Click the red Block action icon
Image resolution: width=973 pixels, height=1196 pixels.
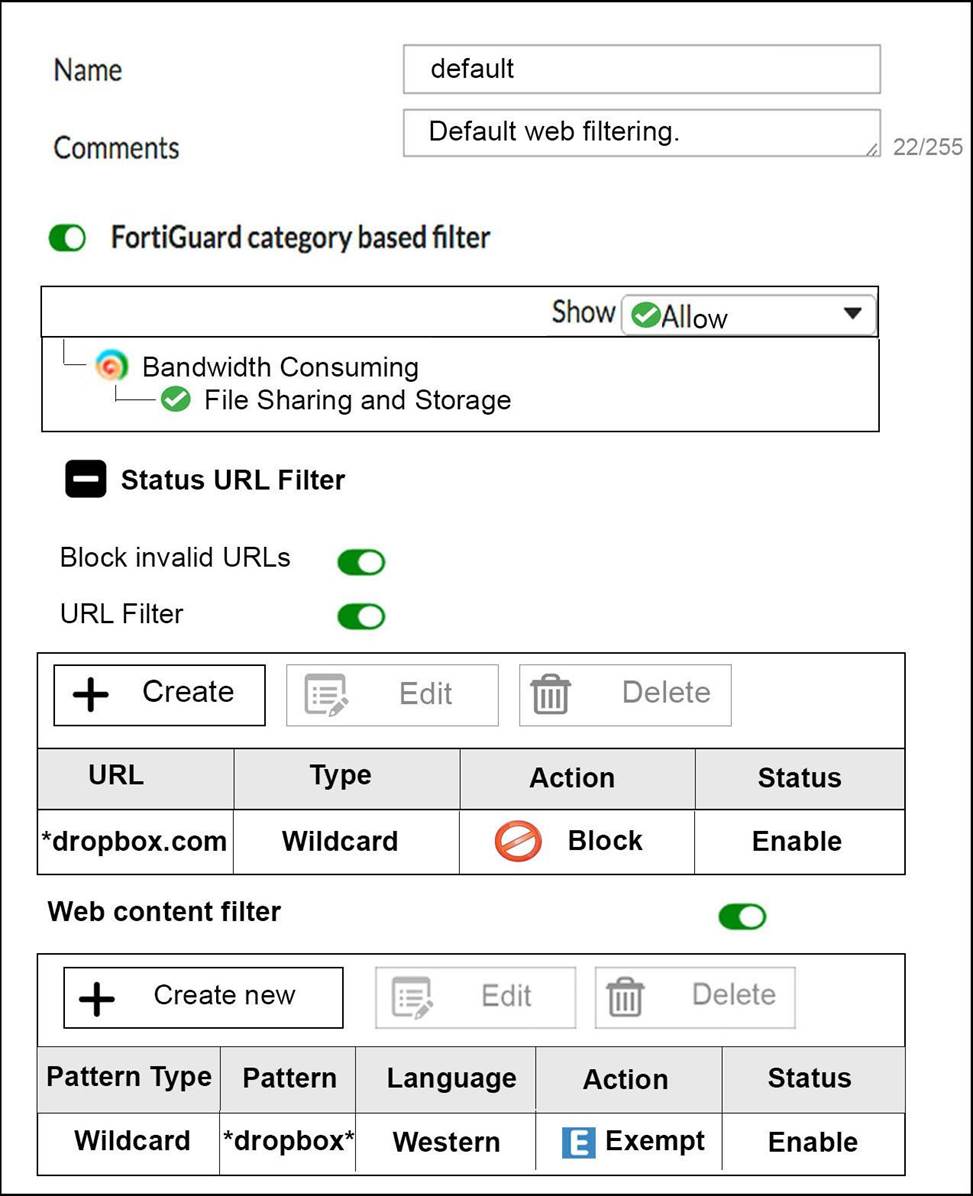pos(518,841)
